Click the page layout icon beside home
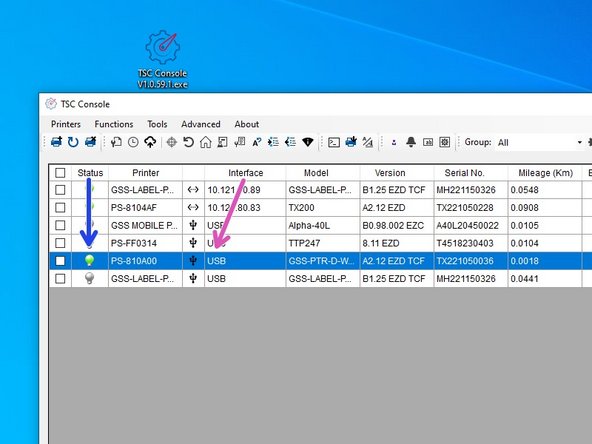Viewport: 592px width, 444px height. [222, 142]
